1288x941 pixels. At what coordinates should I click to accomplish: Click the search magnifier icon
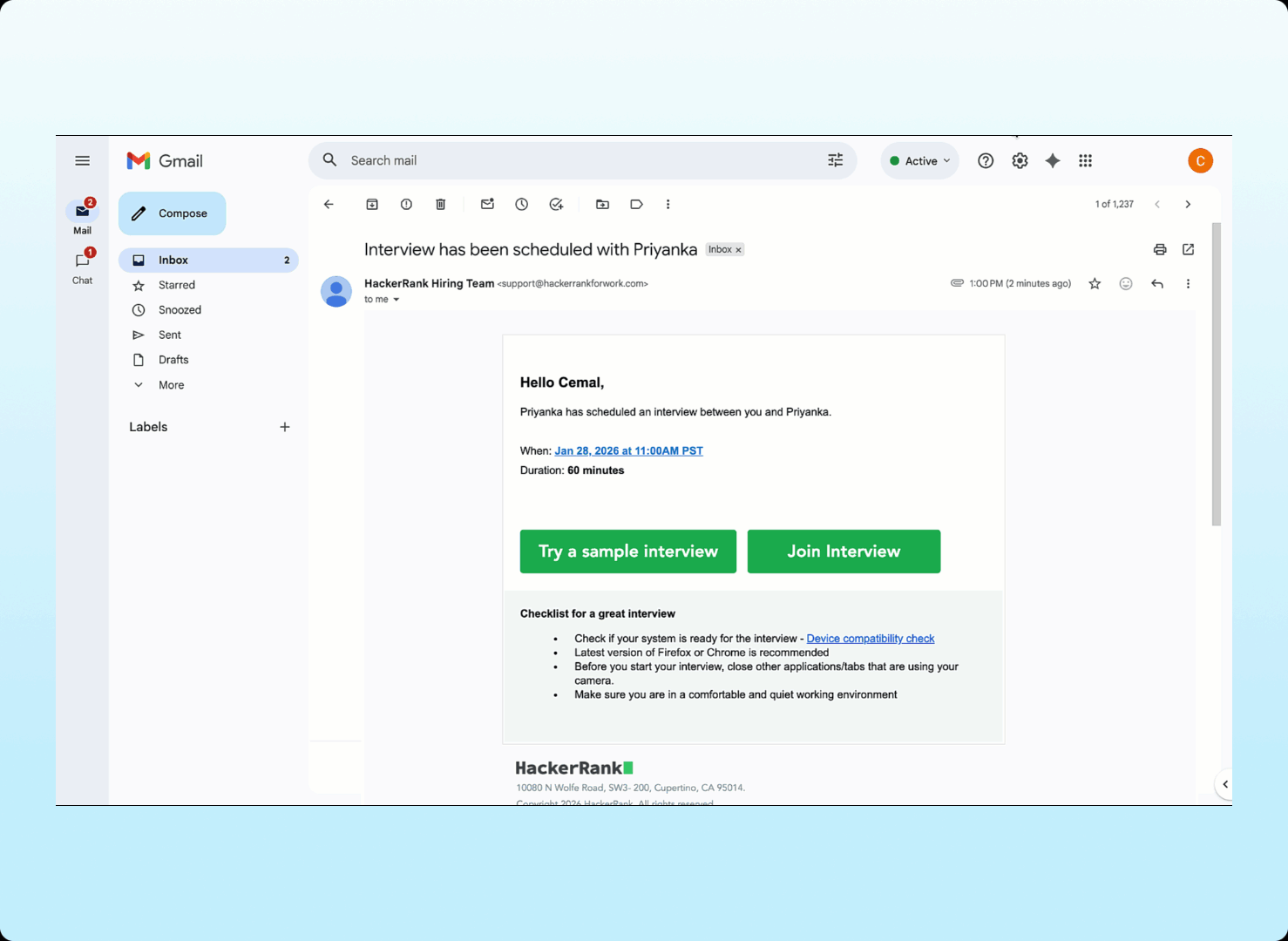point(329,160)
